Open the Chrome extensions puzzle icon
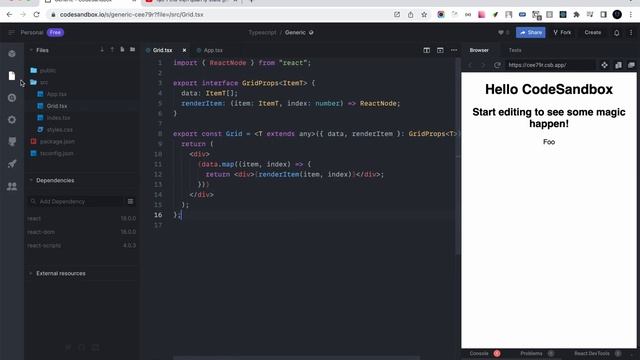The height and width of the screenshot is (360, 640). [x=576, y=15]
